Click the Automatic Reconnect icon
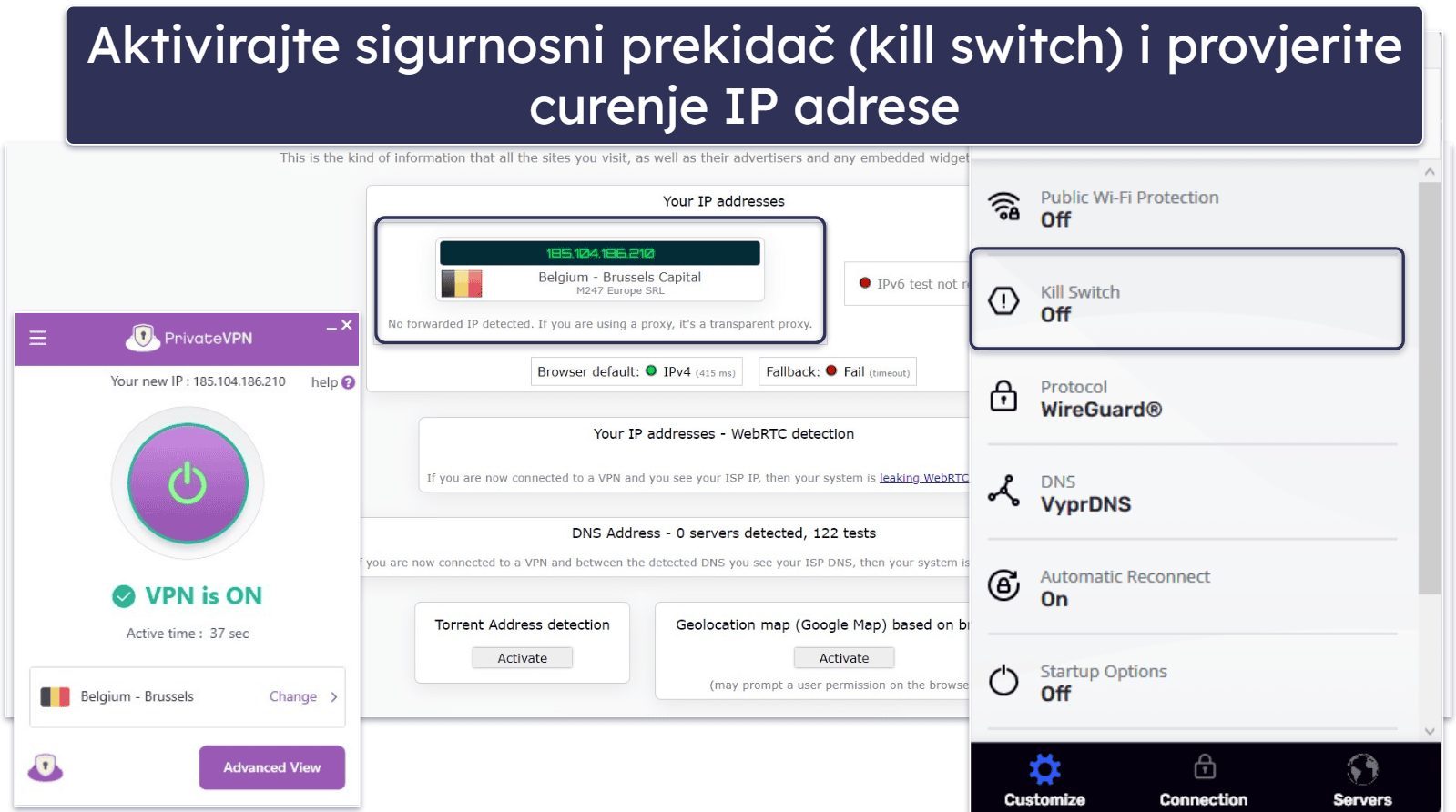1456x812 pixels. 1003,585
